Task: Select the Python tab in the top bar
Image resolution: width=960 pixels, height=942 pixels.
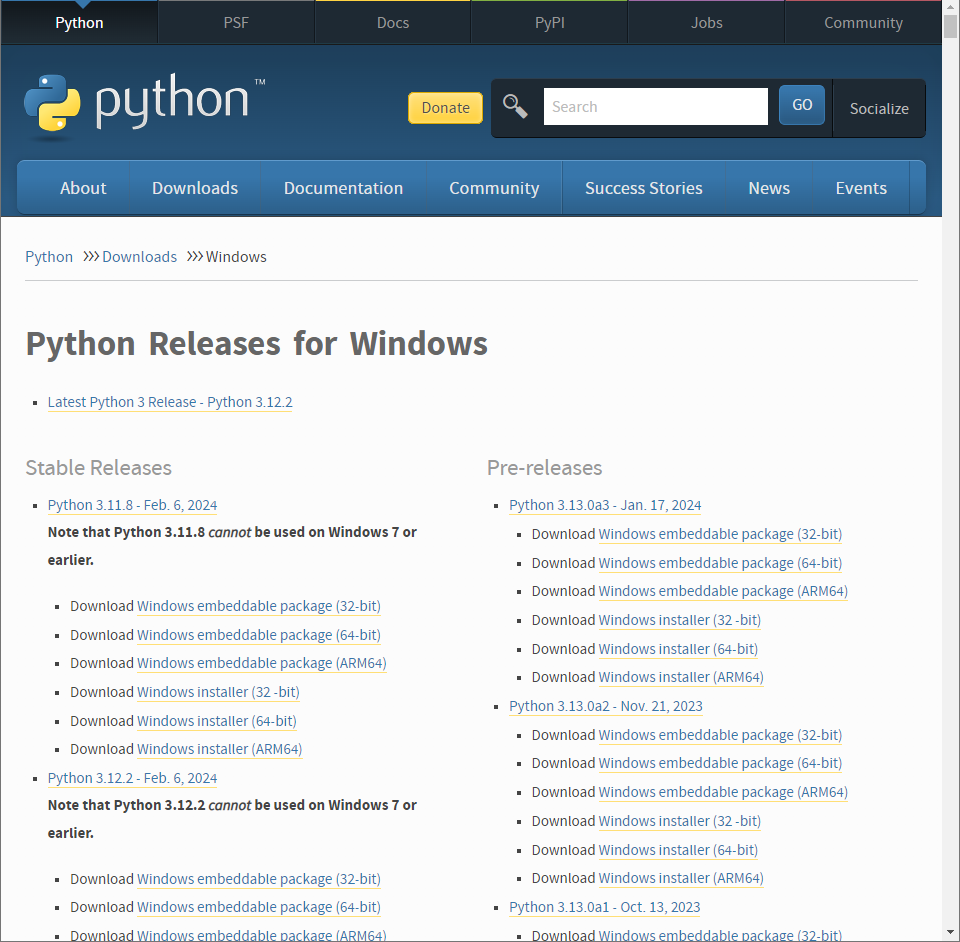Action: tap(79, 23)
